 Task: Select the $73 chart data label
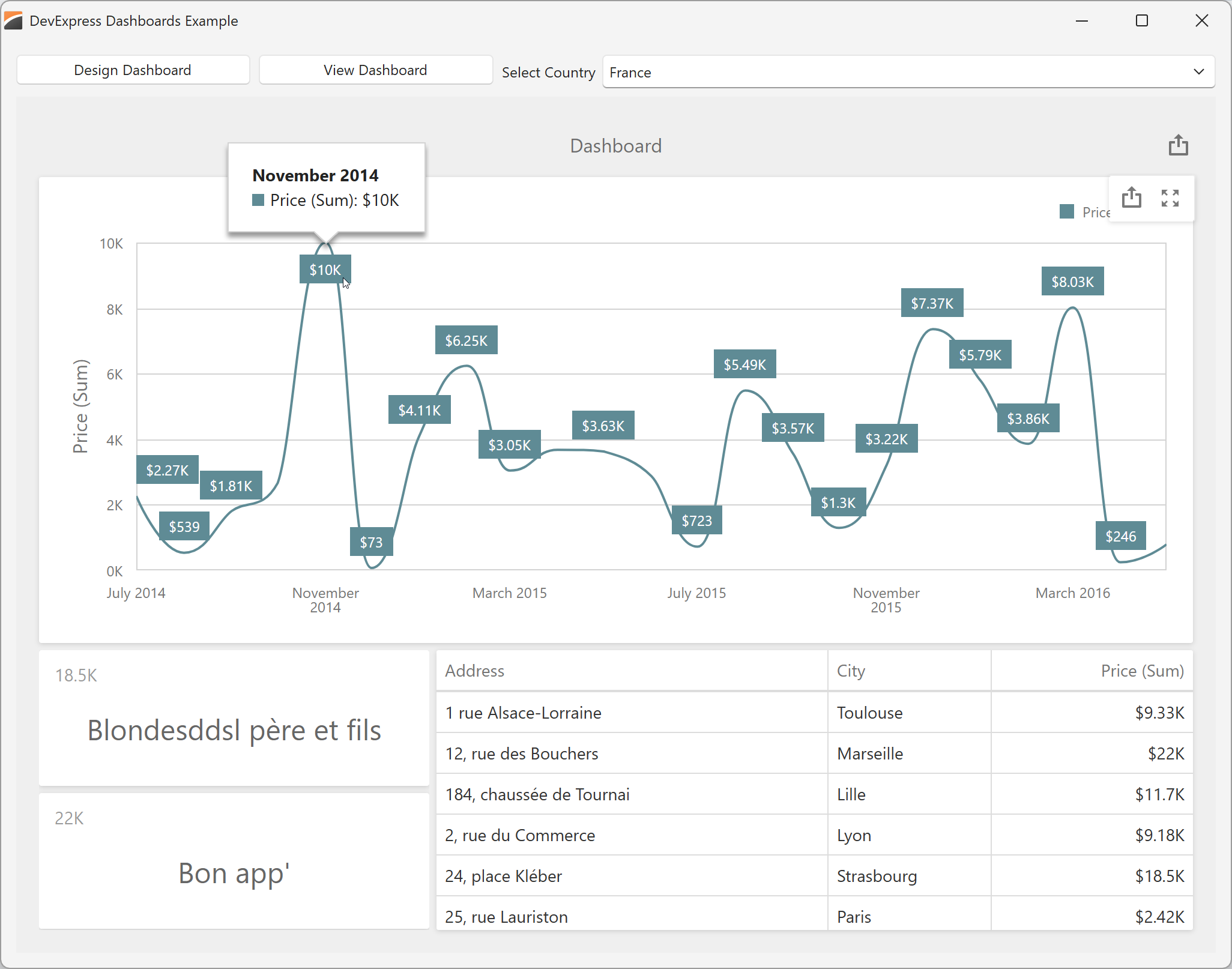tap(372, 542)
